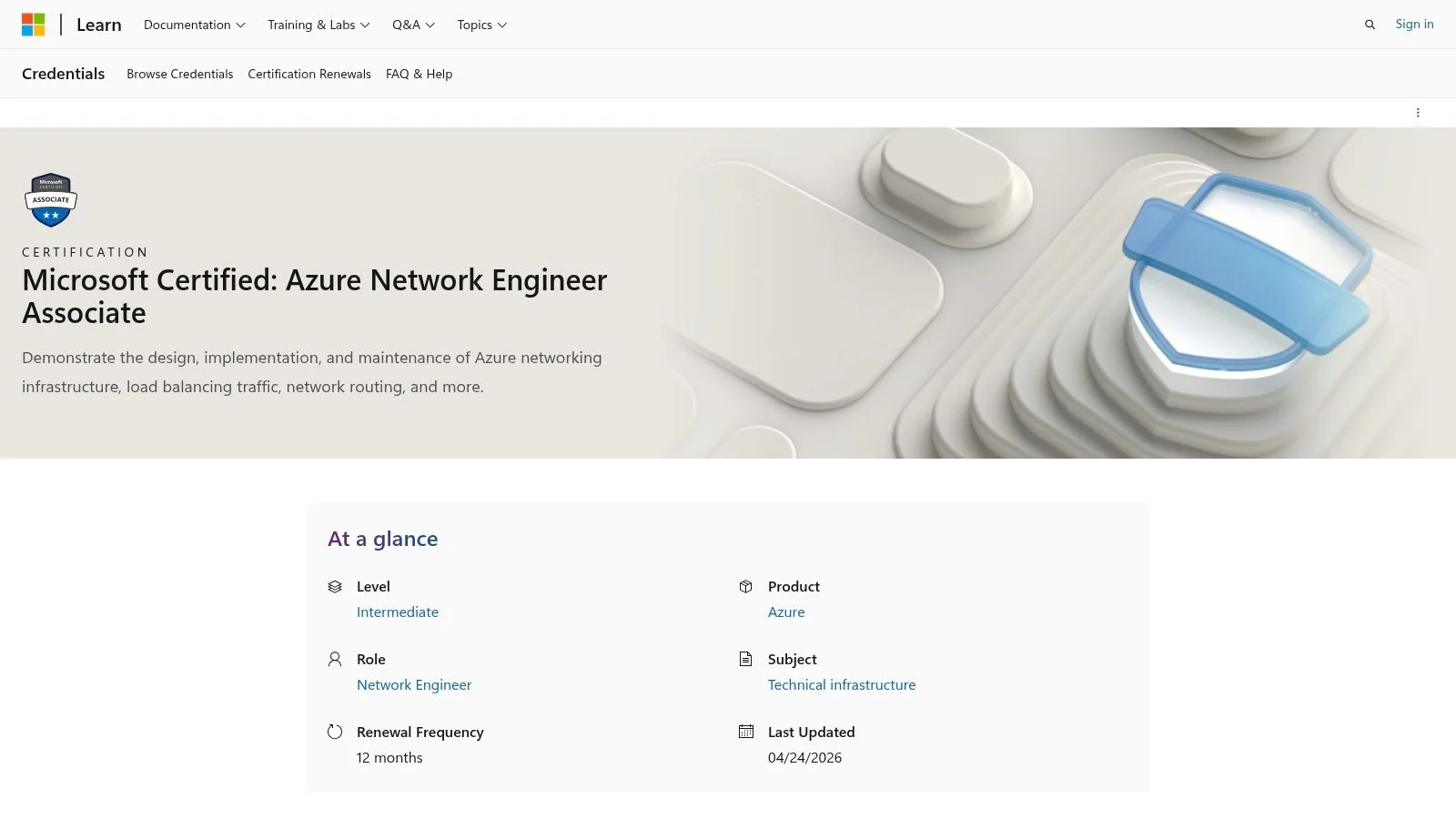Expand the Training & Labs dropdown
The image size is (1456, 819).
pyautogui.click(x=318, y=25)
